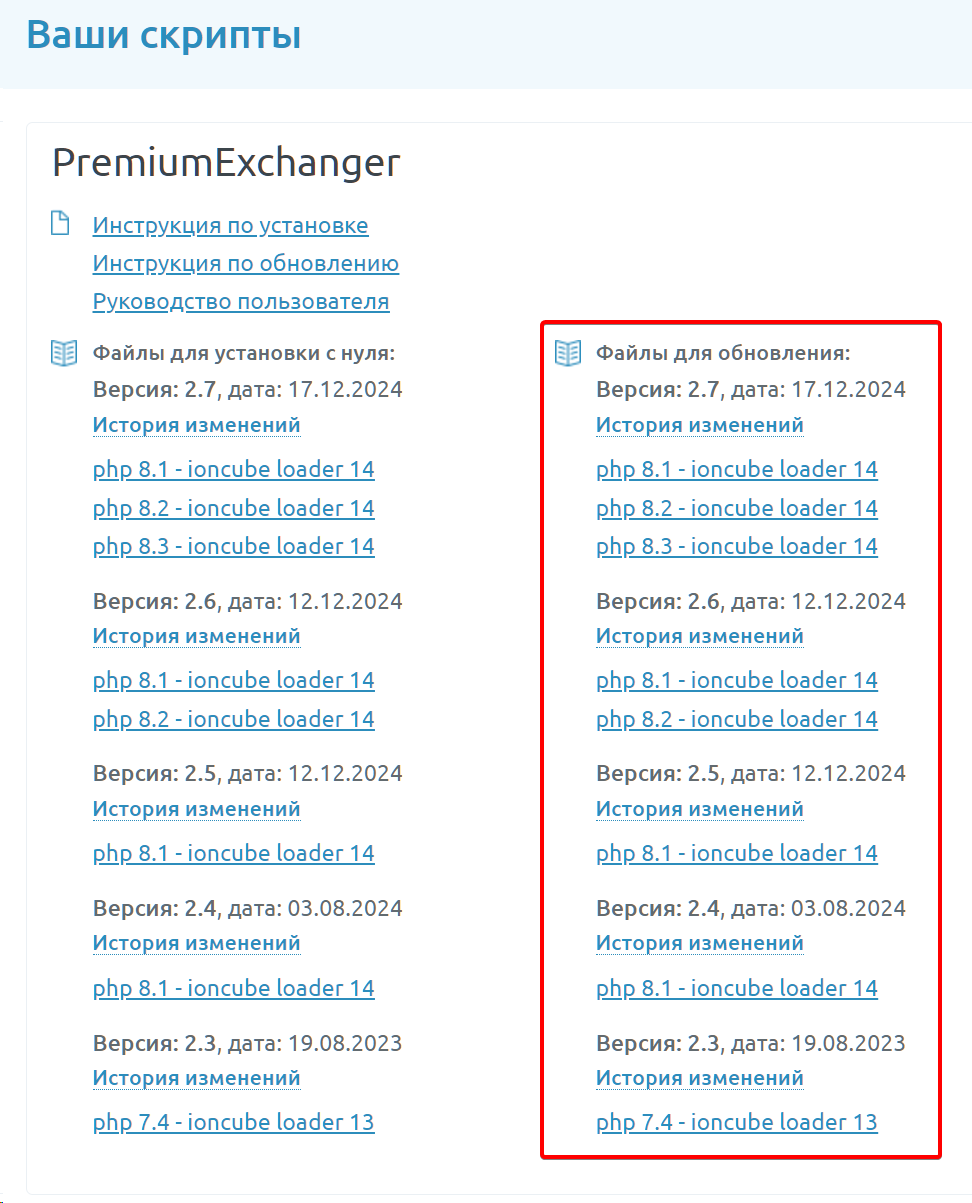Open version 2.7 changelog in the installation column

click(x=196, y=425)
